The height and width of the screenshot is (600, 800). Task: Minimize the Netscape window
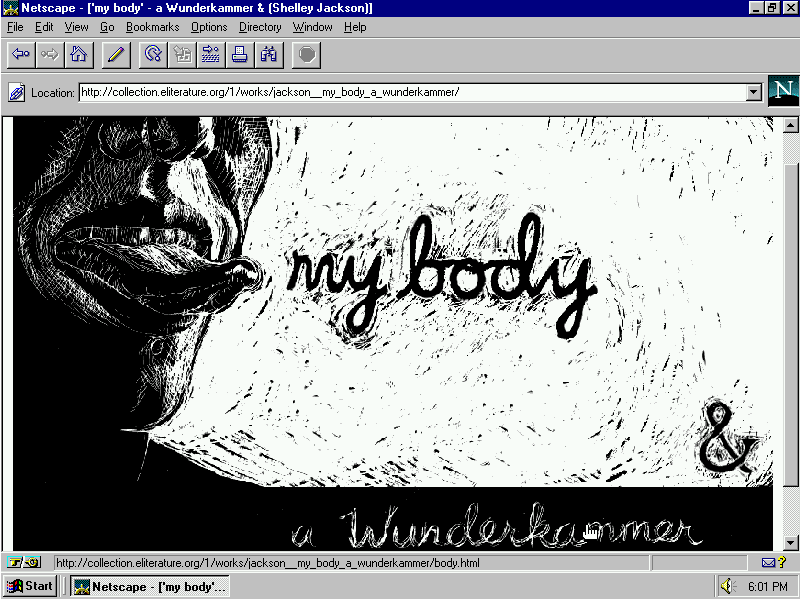click(x=757, y=8)
